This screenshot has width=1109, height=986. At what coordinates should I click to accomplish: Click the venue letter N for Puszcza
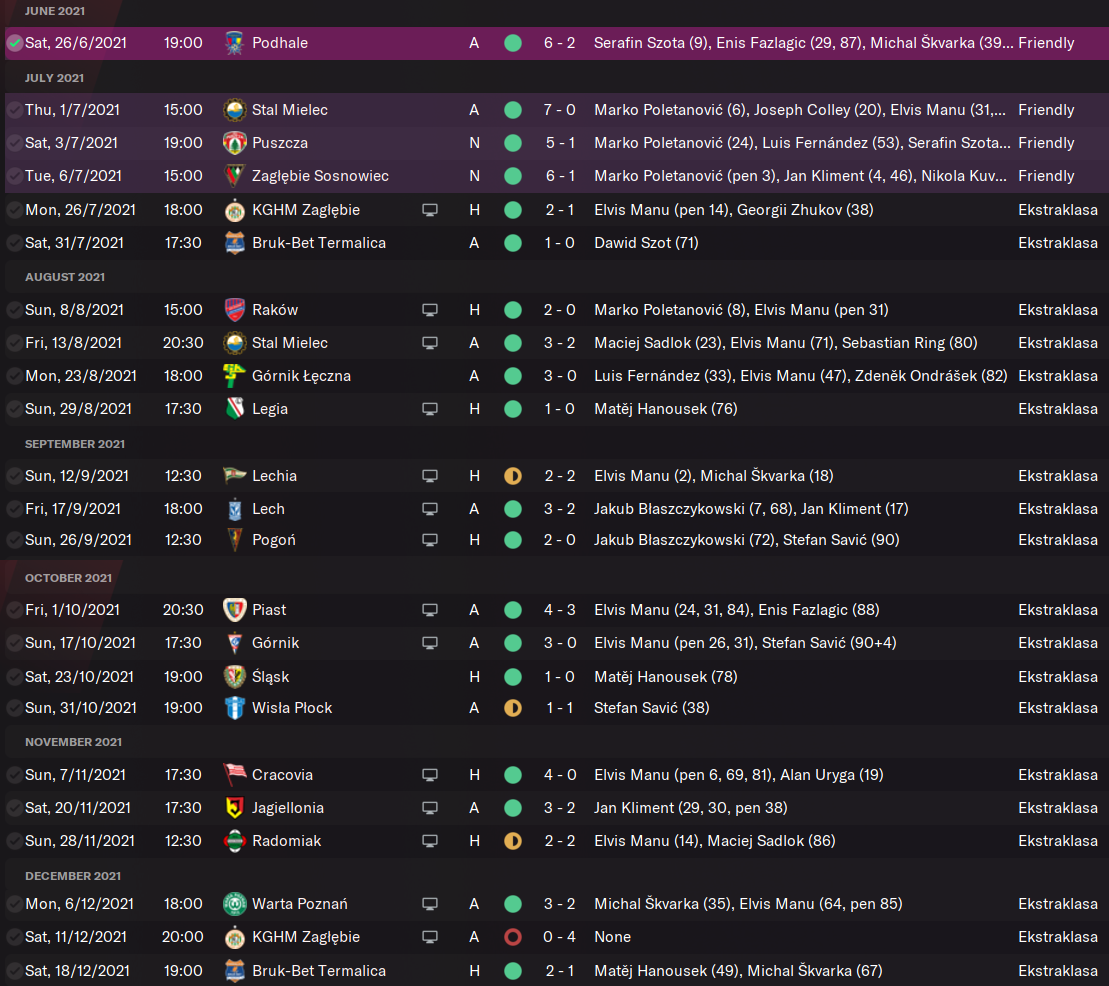[x=475, y=143]
